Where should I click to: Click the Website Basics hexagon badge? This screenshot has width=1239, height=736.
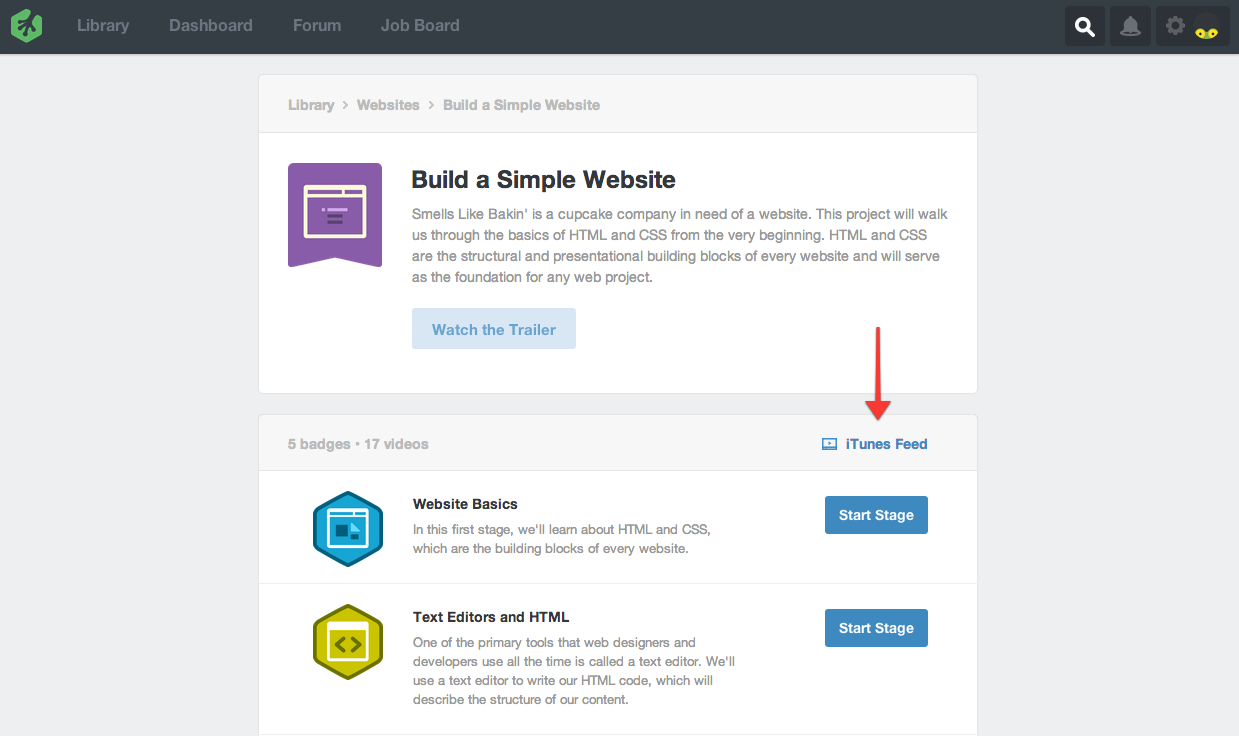point(348,529)
